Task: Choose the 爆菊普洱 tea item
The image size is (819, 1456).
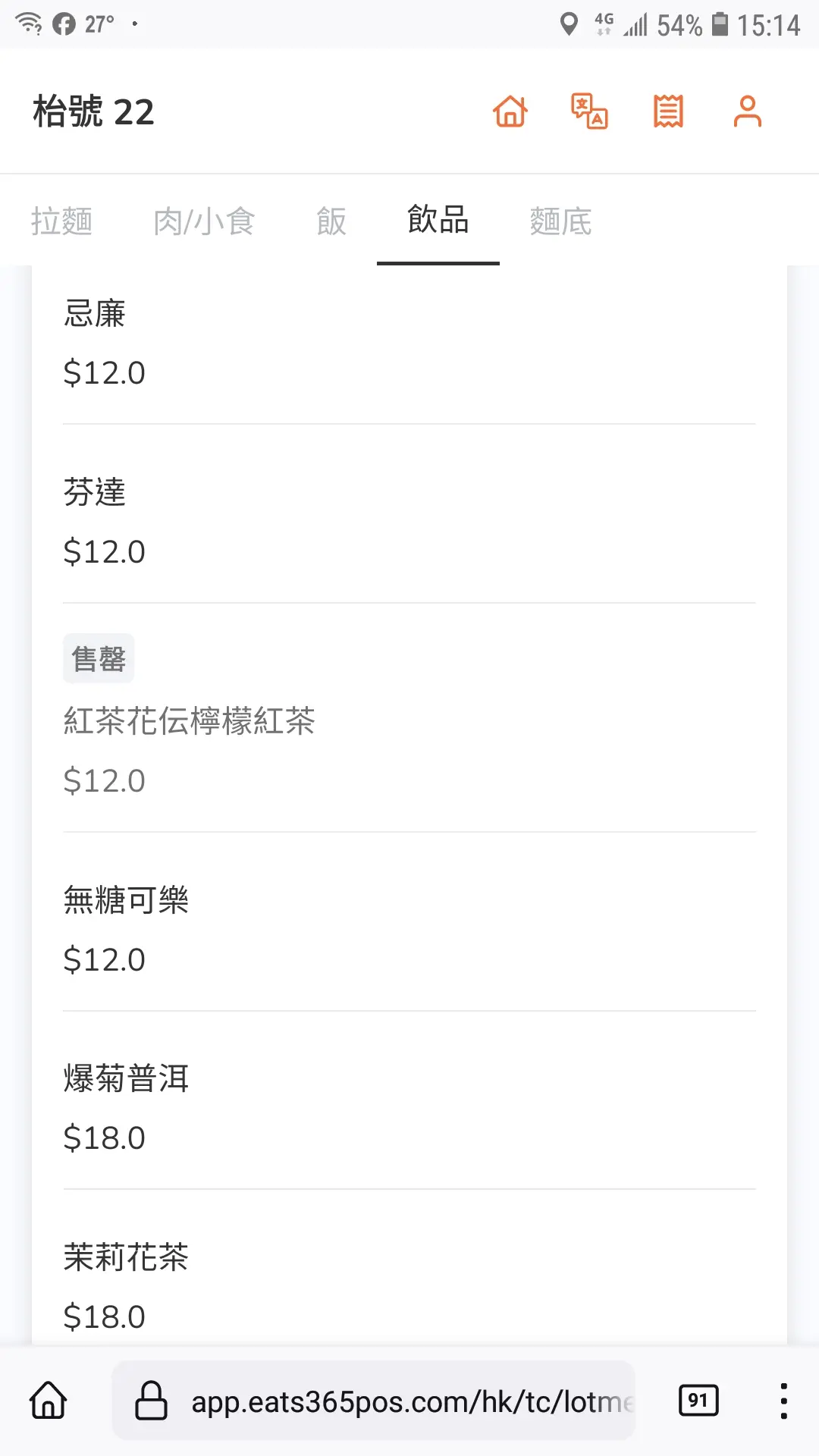Action: click(x=409, y=1107)
